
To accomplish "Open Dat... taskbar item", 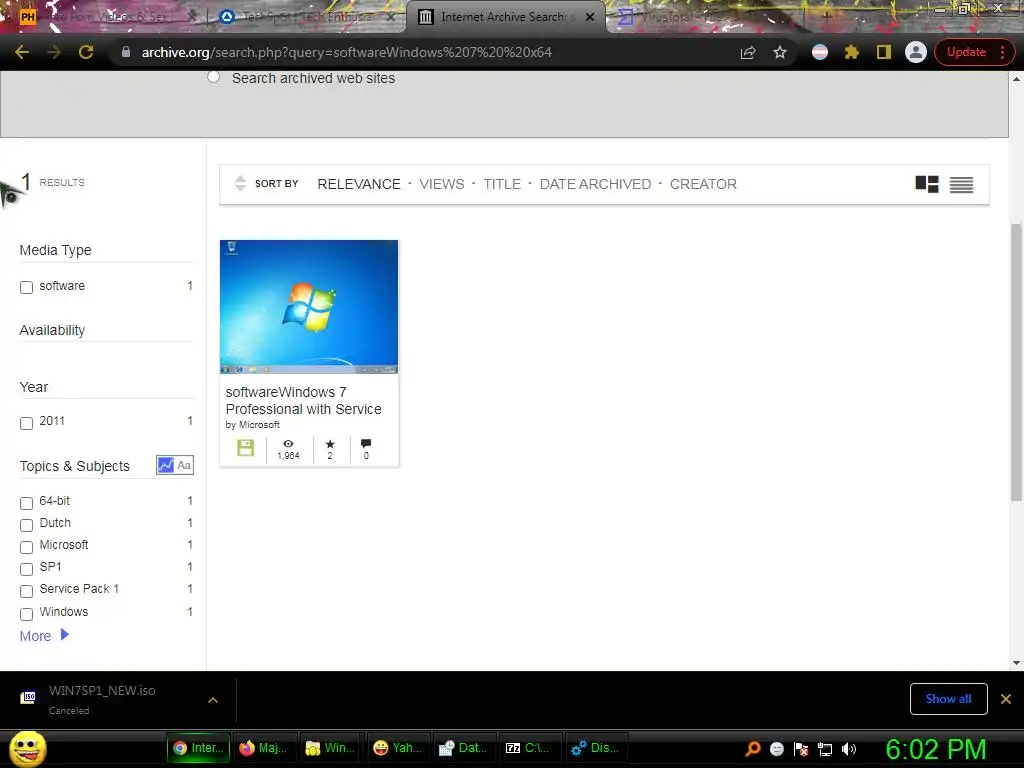I will (463, 748).
